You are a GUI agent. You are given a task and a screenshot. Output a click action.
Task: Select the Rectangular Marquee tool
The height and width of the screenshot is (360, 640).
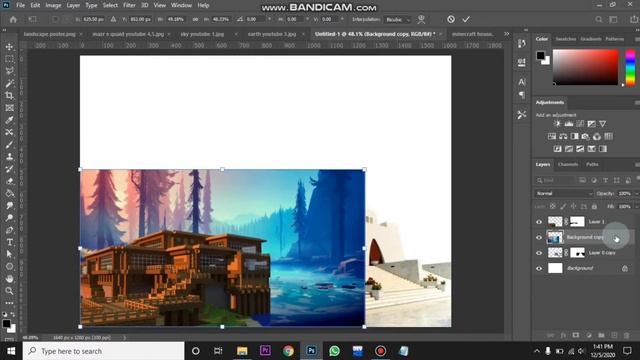click(9, 59)
